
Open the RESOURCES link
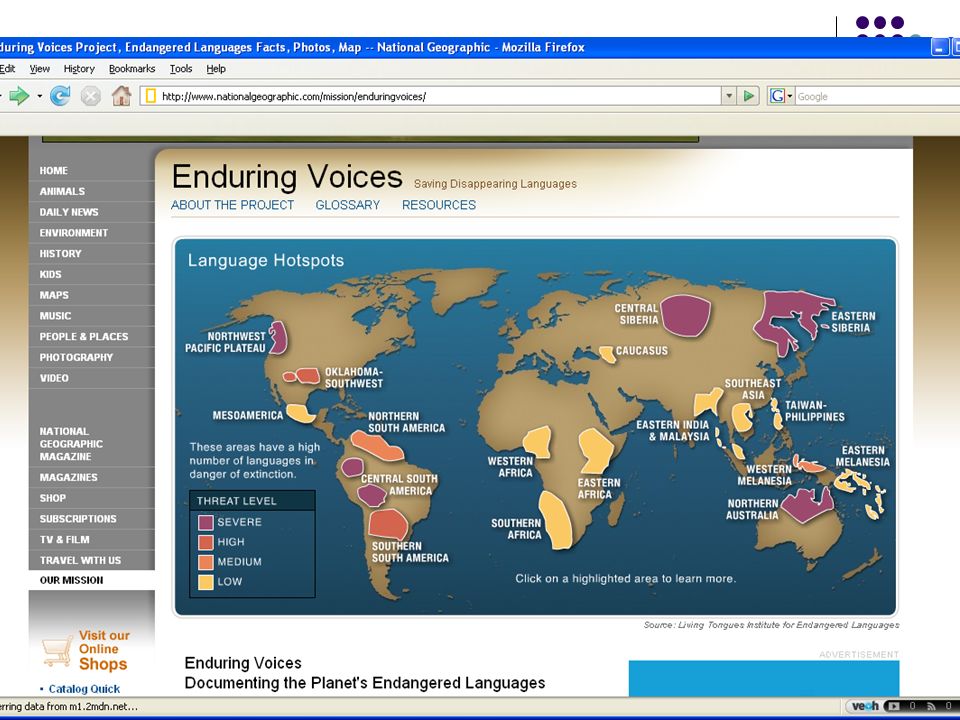pyautogui.click(x=439, y=205)
